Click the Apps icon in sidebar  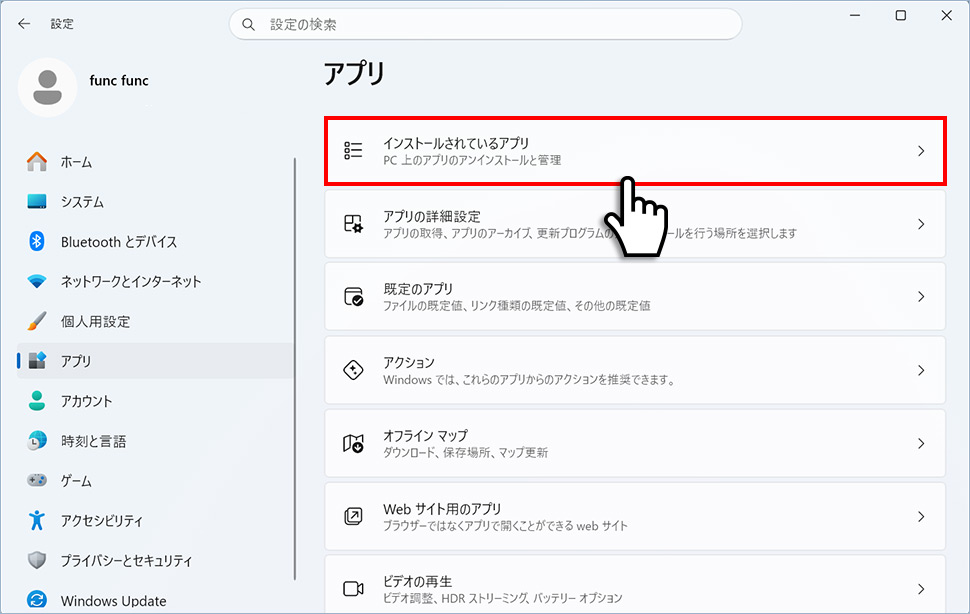click(x=37, y=360)
